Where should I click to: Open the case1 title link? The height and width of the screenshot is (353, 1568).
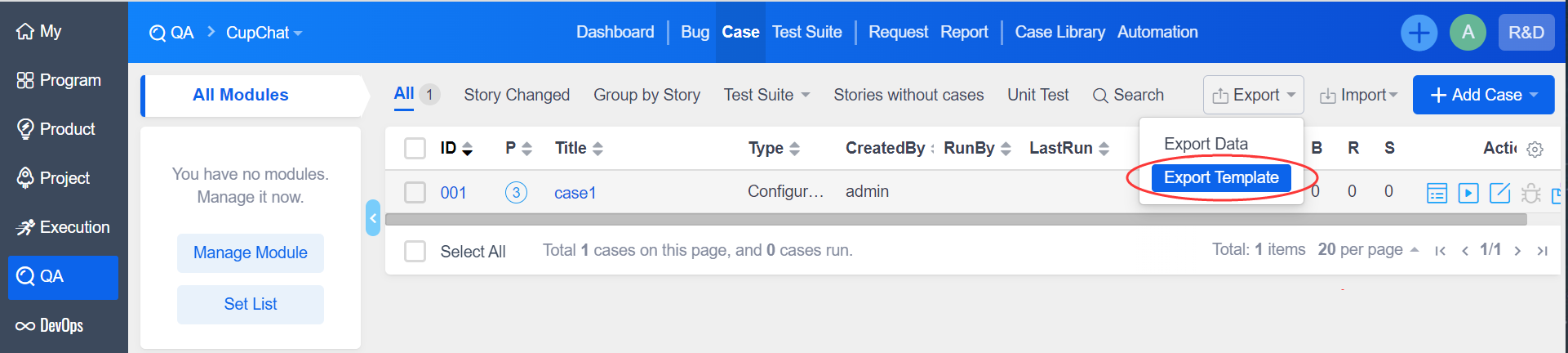575,193
